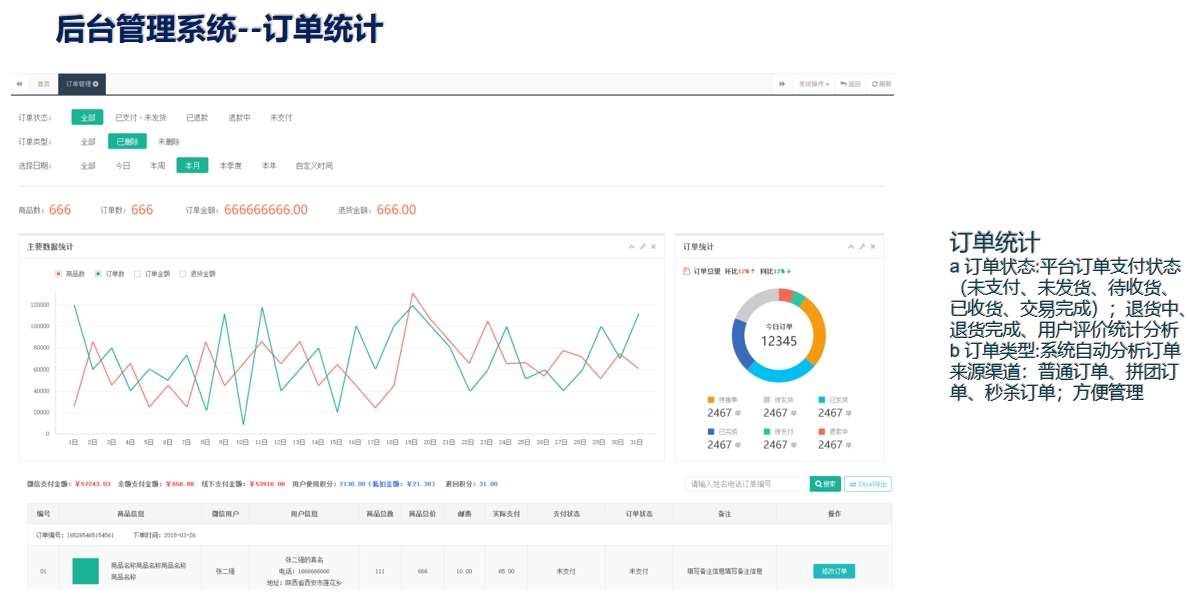Select the 未支付 order status filter
1190x603 pixels.
pyautogui.click(x=279, y=117)
